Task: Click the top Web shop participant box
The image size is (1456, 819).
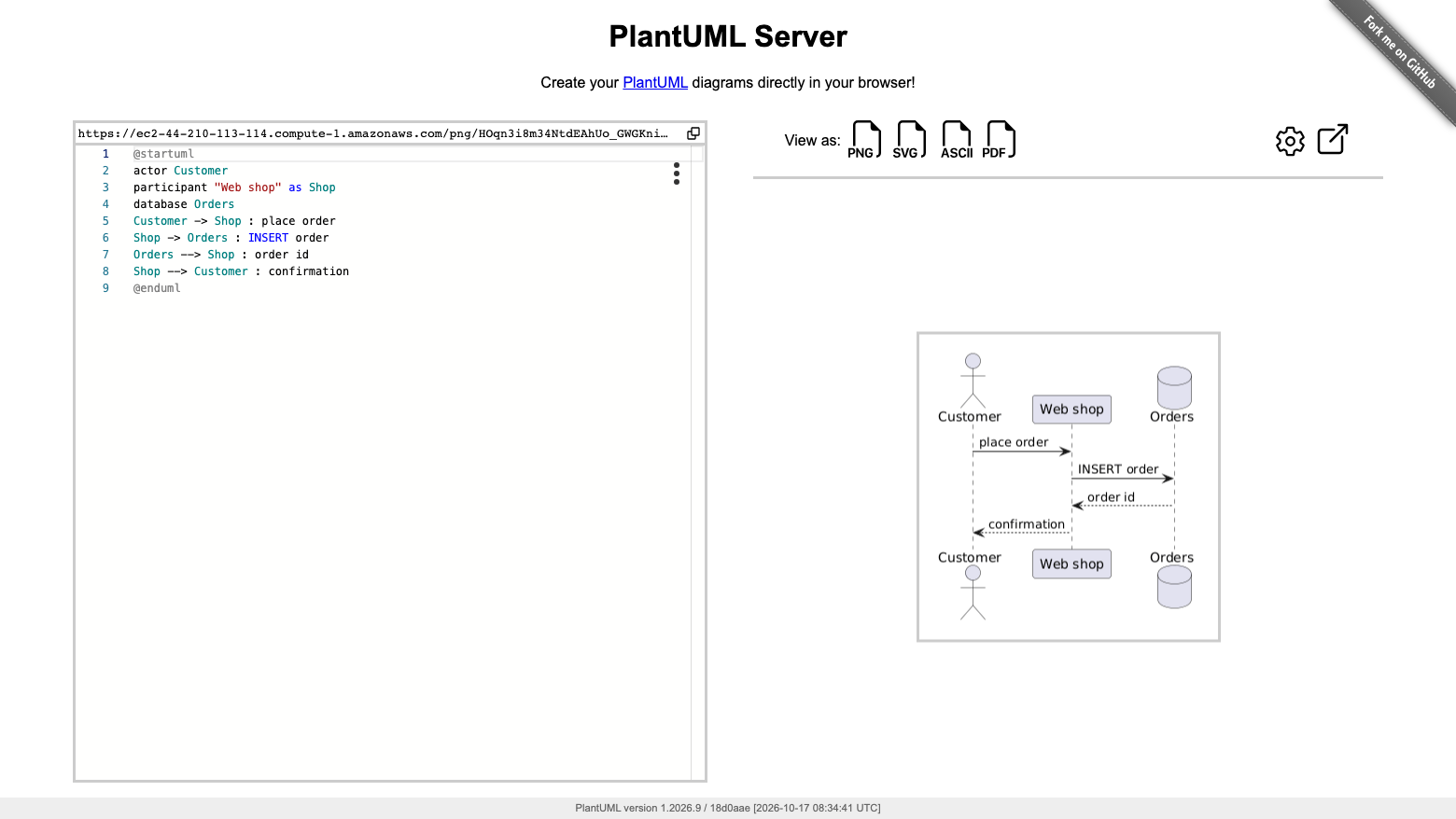Action: 1071,409
